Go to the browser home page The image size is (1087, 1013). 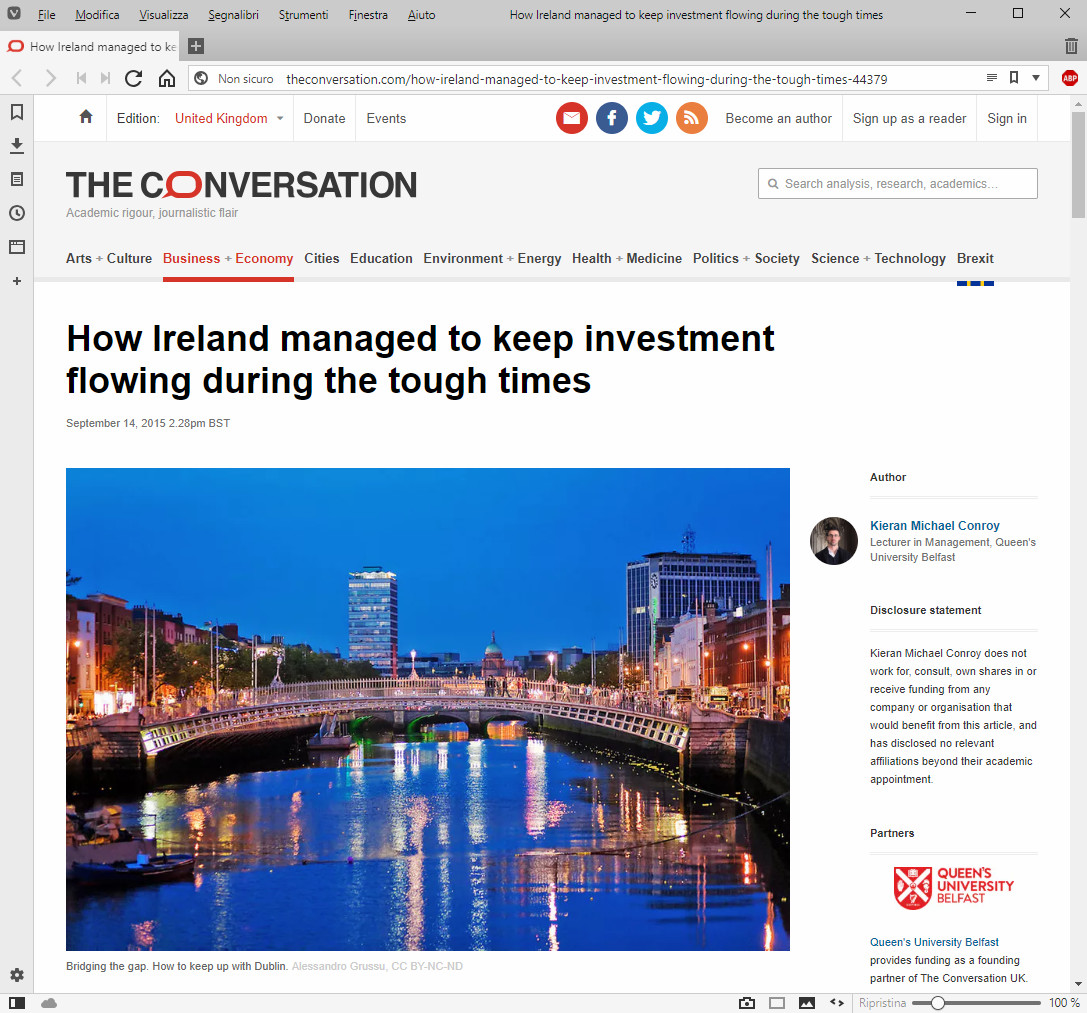click(166, 78)
